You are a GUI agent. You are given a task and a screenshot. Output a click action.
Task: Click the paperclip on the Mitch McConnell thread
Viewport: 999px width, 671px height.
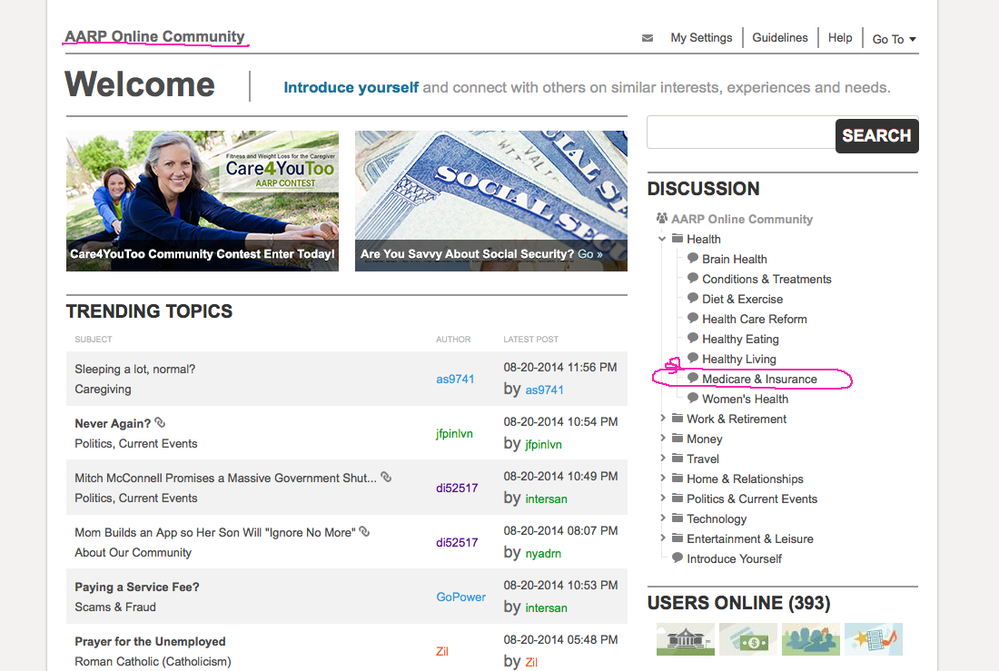[x=386, y=477]
